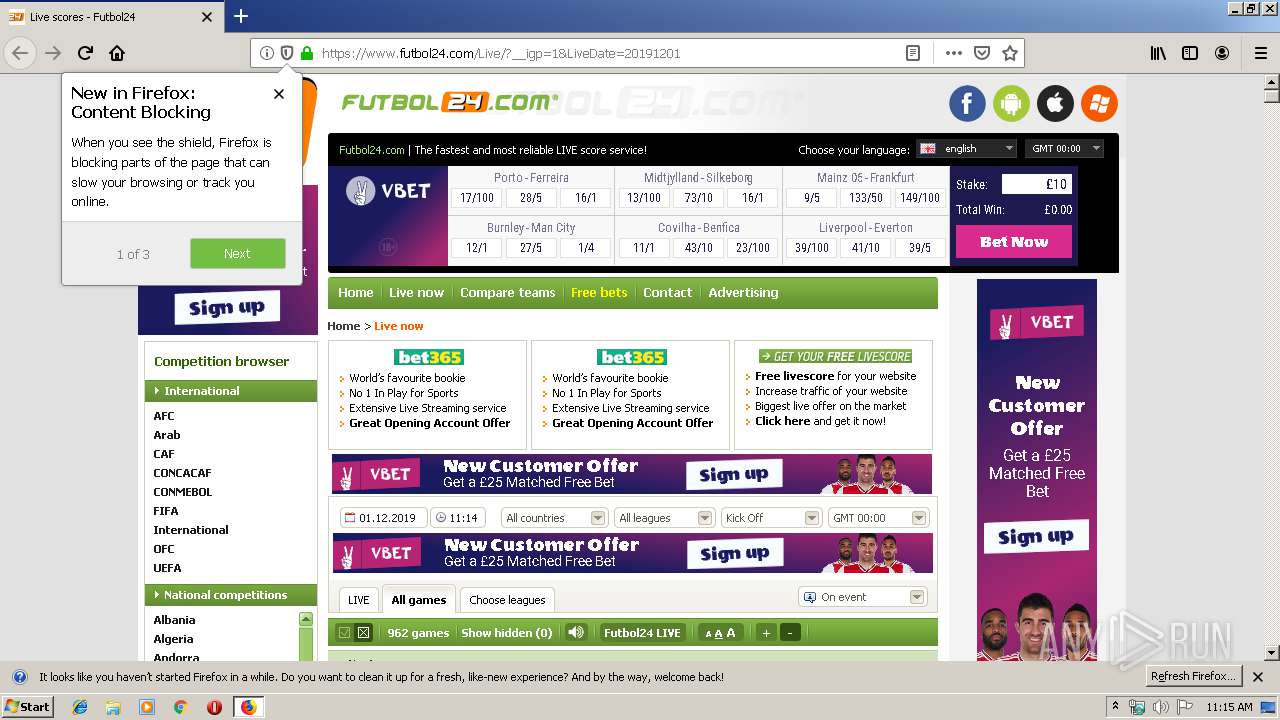Check the select-all games checkbox
Screen dimensions: 1280x720
pyautogui.click(x=345, y=632)
